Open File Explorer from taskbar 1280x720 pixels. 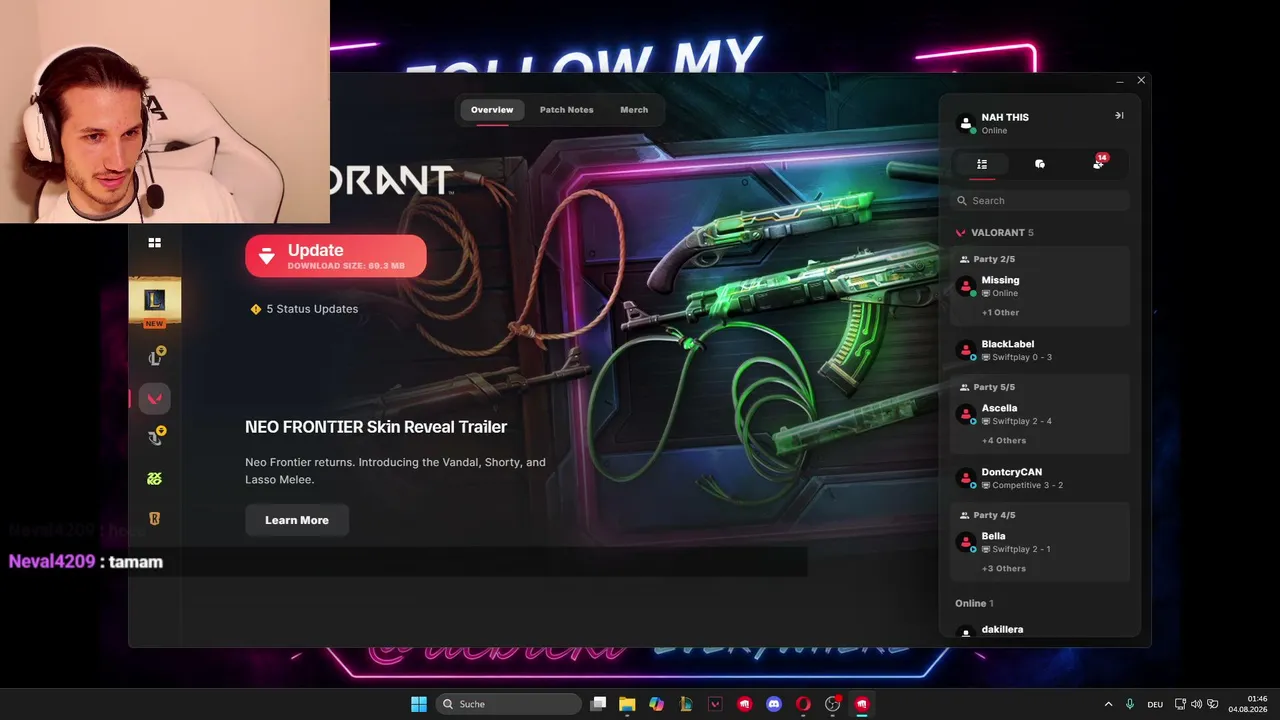tap(627, 704)
